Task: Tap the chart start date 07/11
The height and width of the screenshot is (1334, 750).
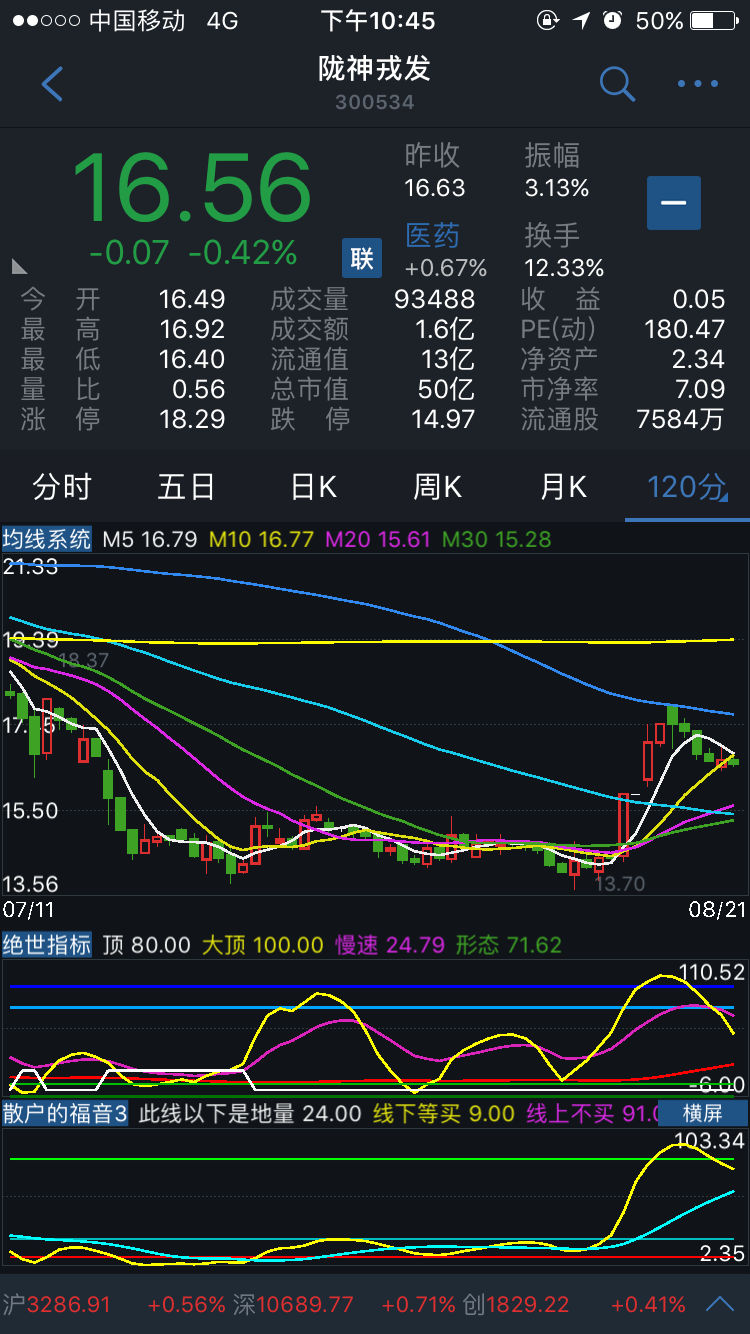Action: pyautogui.click(x=29, y=909)
